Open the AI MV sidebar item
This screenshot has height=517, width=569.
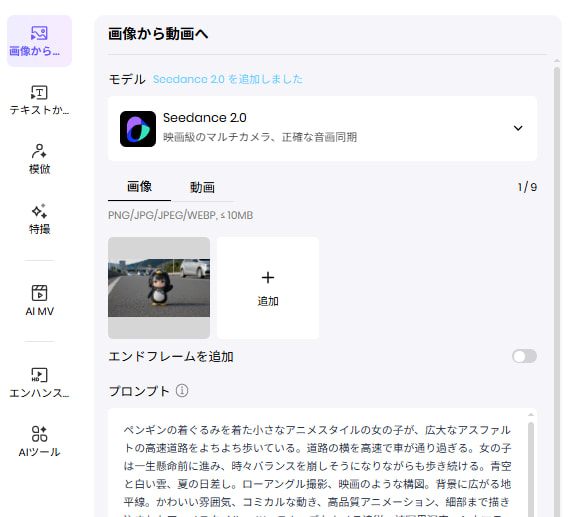pyautogui.click(x=39, y=301)
